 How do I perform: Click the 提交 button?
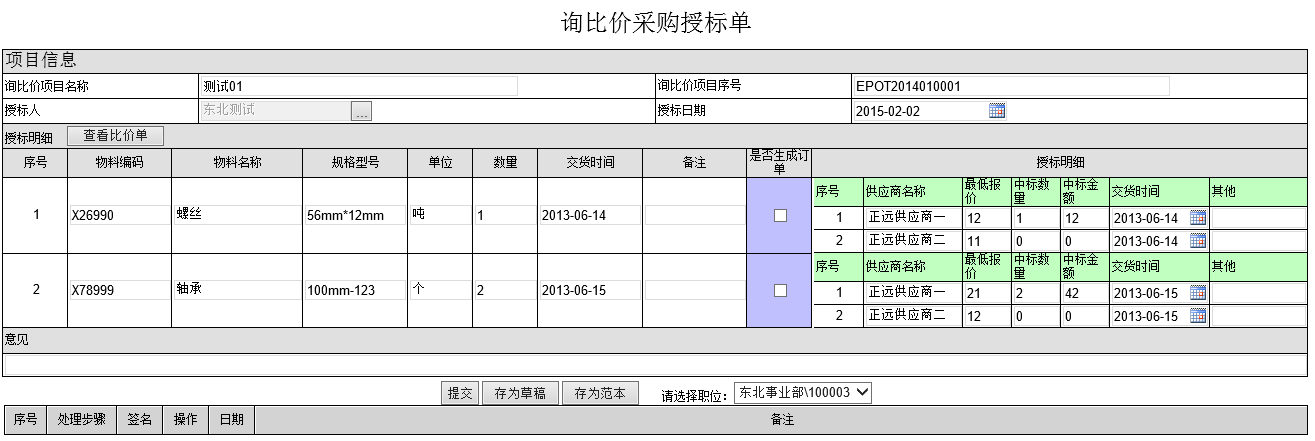pos(460,393)
